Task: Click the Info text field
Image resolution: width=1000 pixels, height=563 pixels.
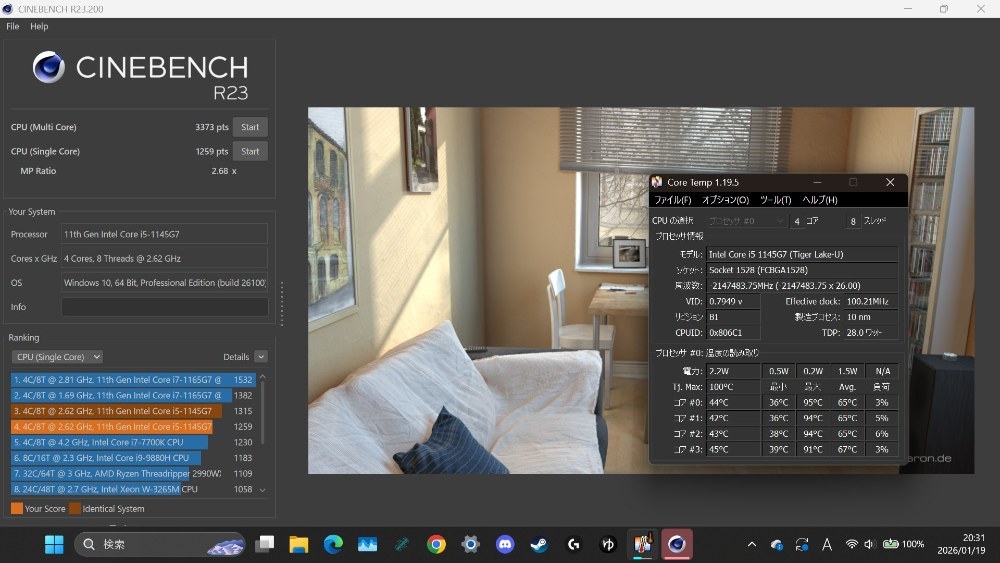Action: click(x=165, y=307)
